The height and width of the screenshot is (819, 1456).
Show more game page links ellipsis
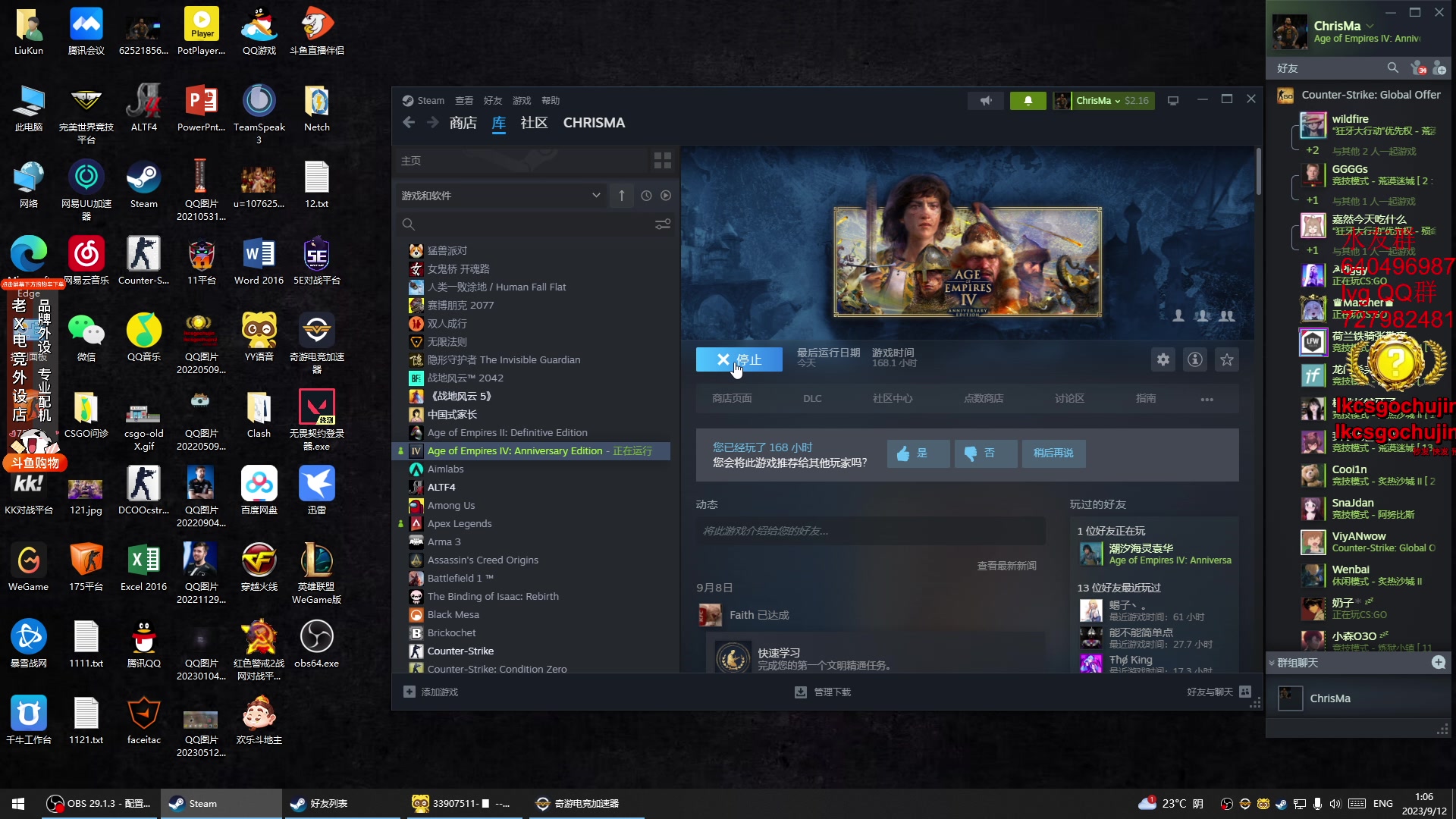[1207, 400]
